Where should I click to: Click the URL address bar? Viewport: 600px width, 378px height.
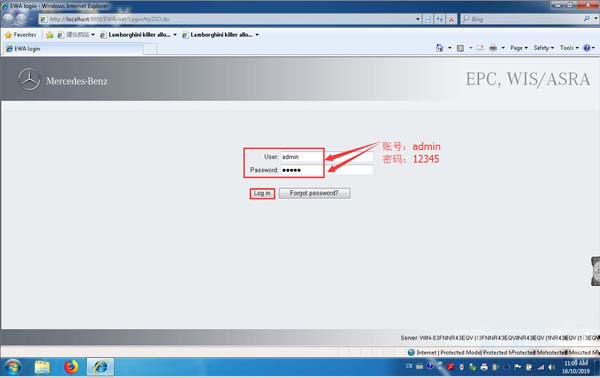pos(227,19)
